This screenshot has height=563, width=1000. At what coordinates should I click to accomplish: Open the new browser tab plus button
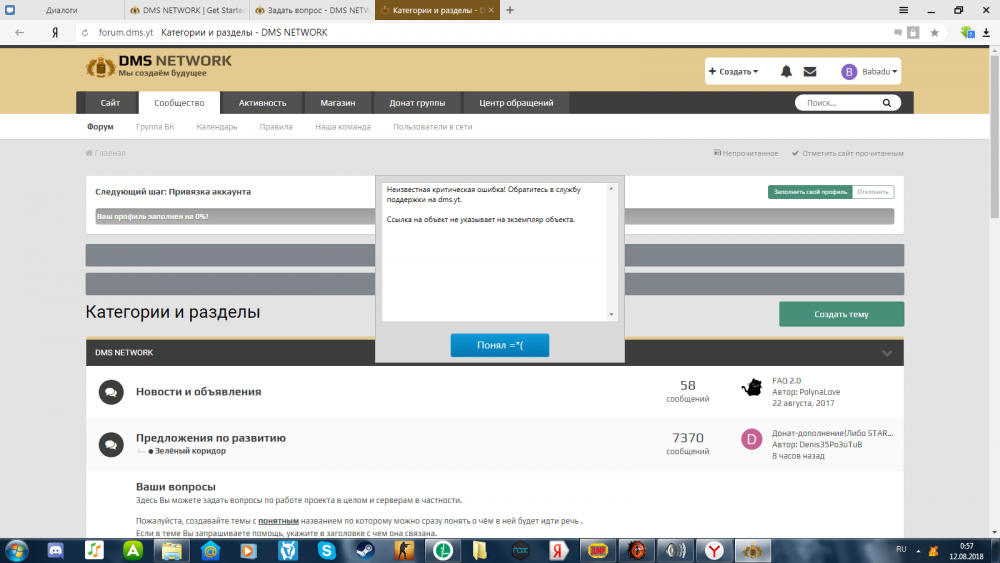(510, 10)
